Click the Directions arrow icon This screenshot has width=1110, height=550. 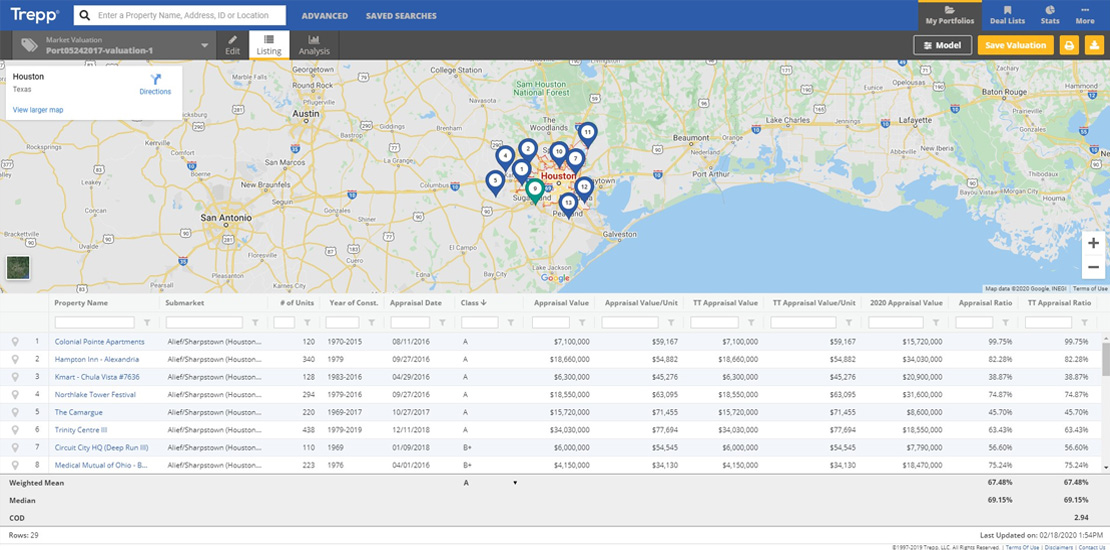[x=155, y=79]
